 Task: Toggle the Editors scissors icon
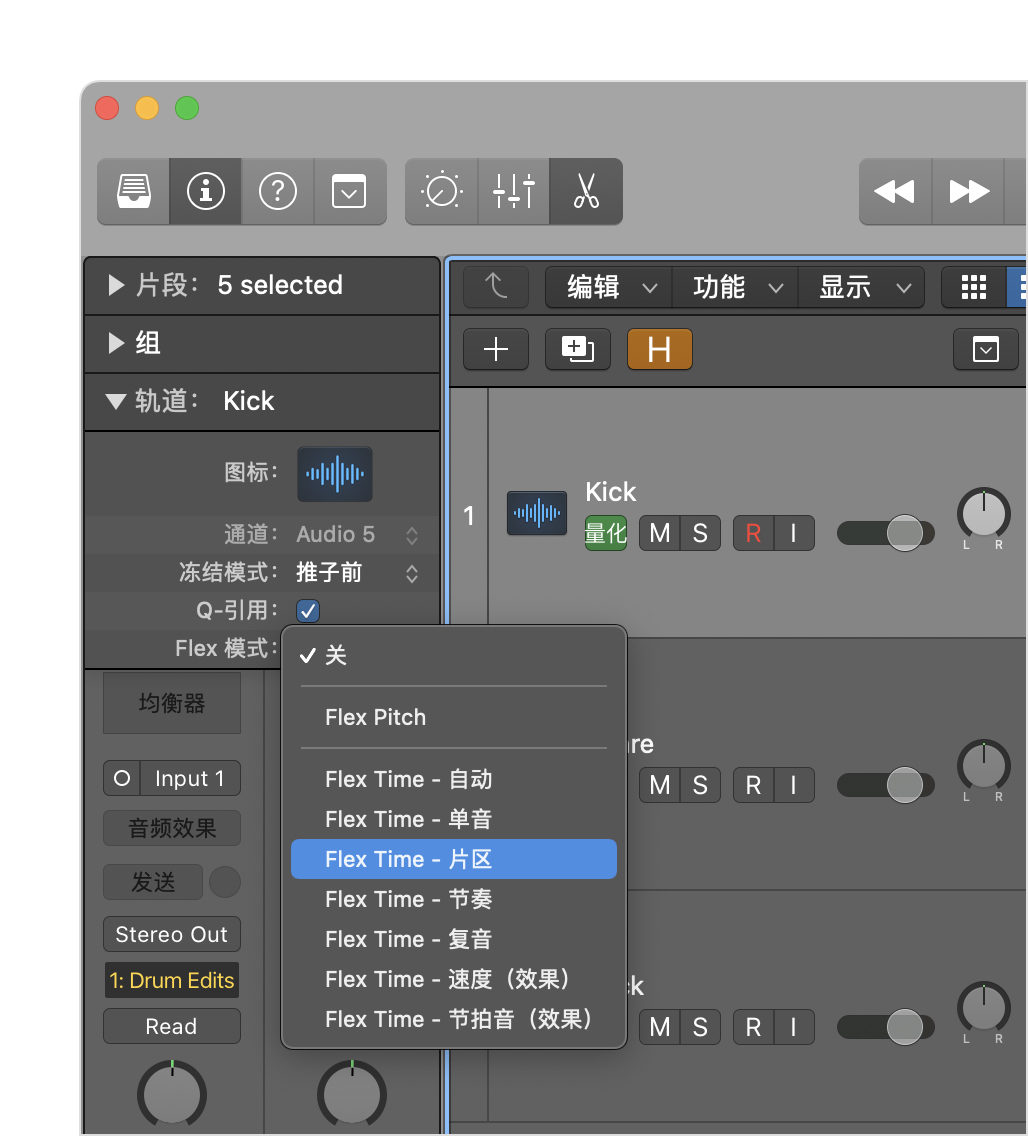586,191
